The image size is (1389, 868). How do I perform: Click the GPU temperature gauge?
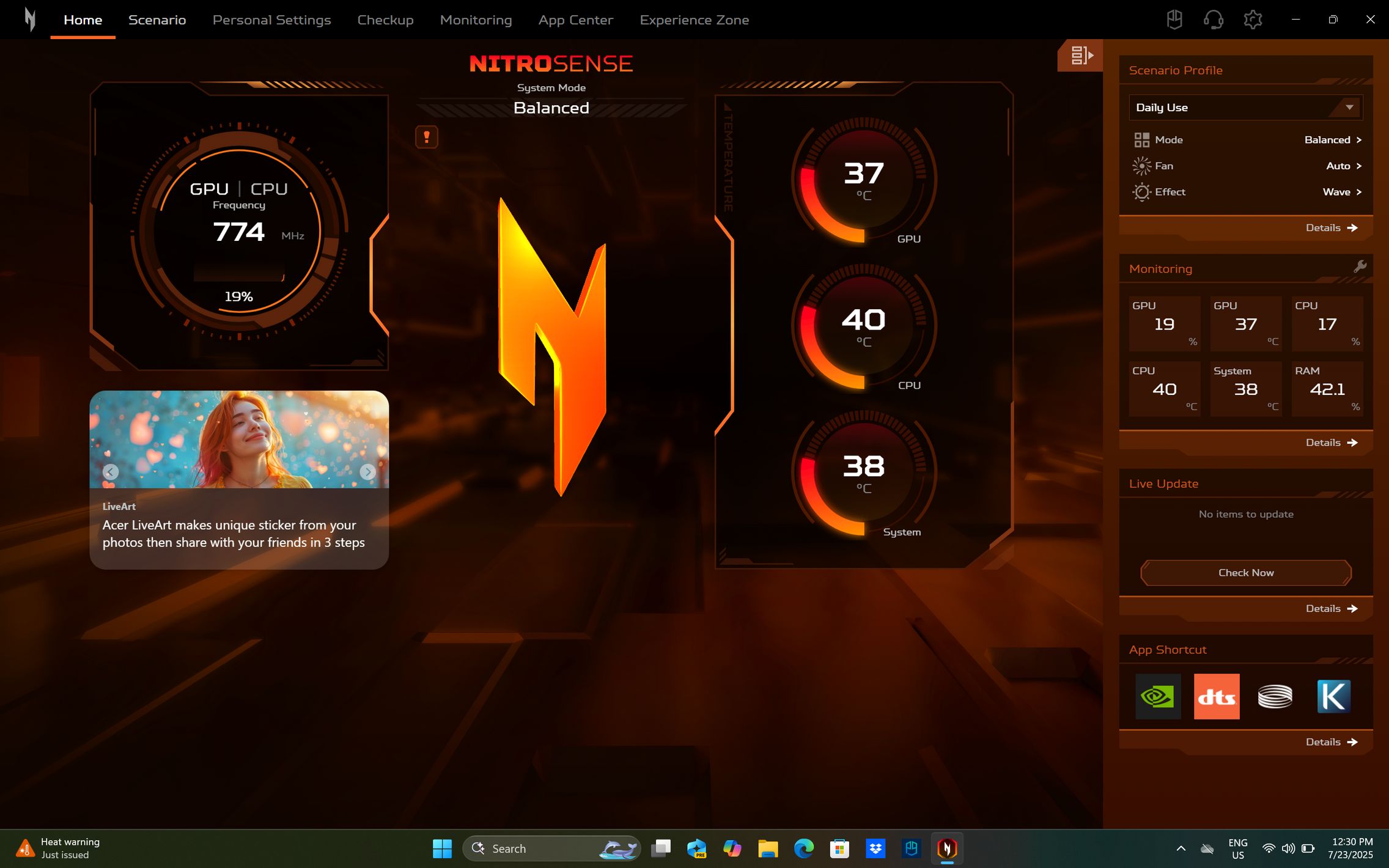[x=863, y=181]
